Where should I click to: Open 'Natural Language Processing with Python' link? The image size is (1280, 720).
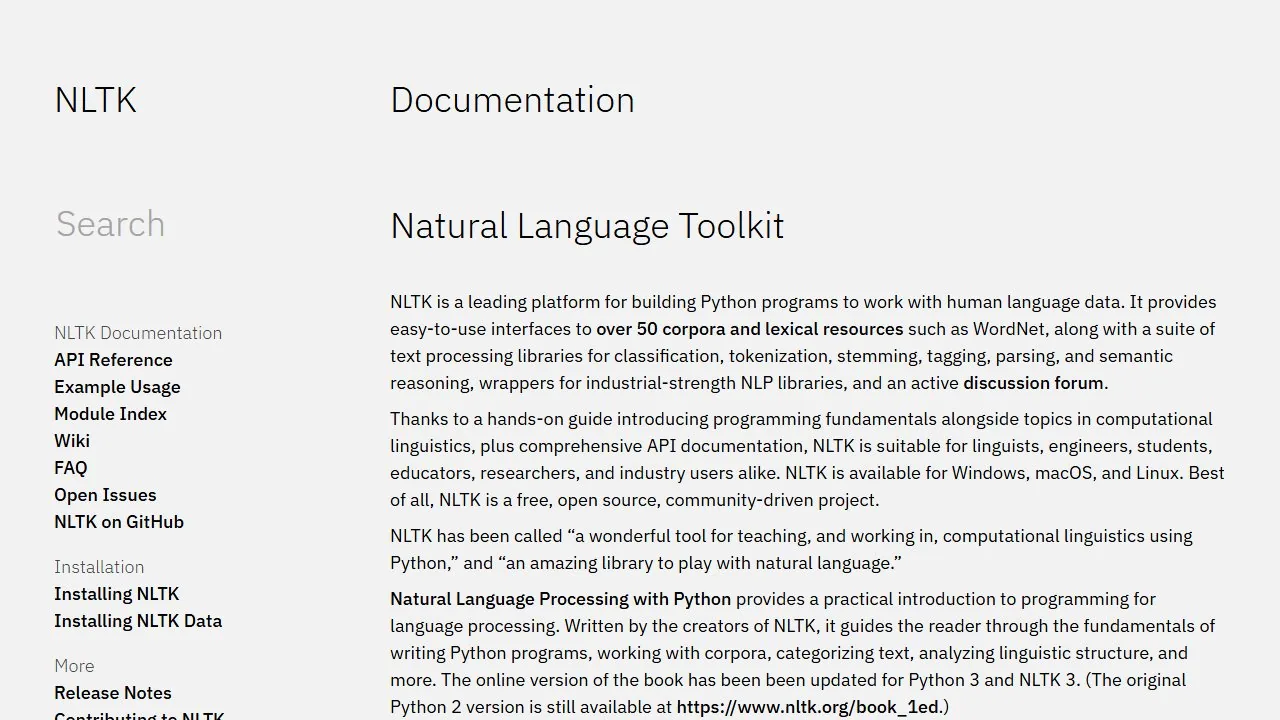pos(560,599)
